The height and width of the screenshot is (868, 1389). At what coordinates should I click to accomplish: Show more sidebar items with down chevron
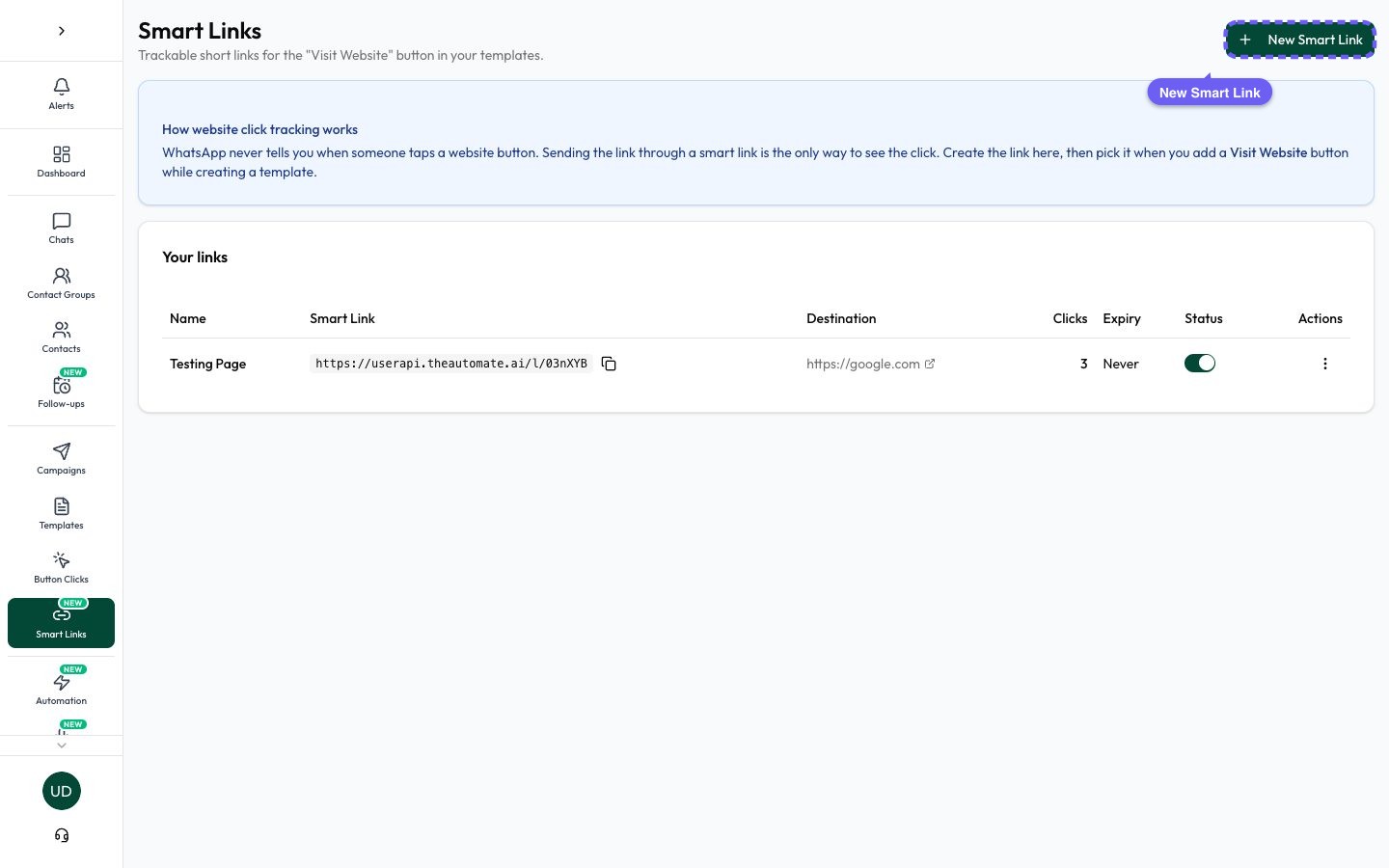(x=62, y=745)
